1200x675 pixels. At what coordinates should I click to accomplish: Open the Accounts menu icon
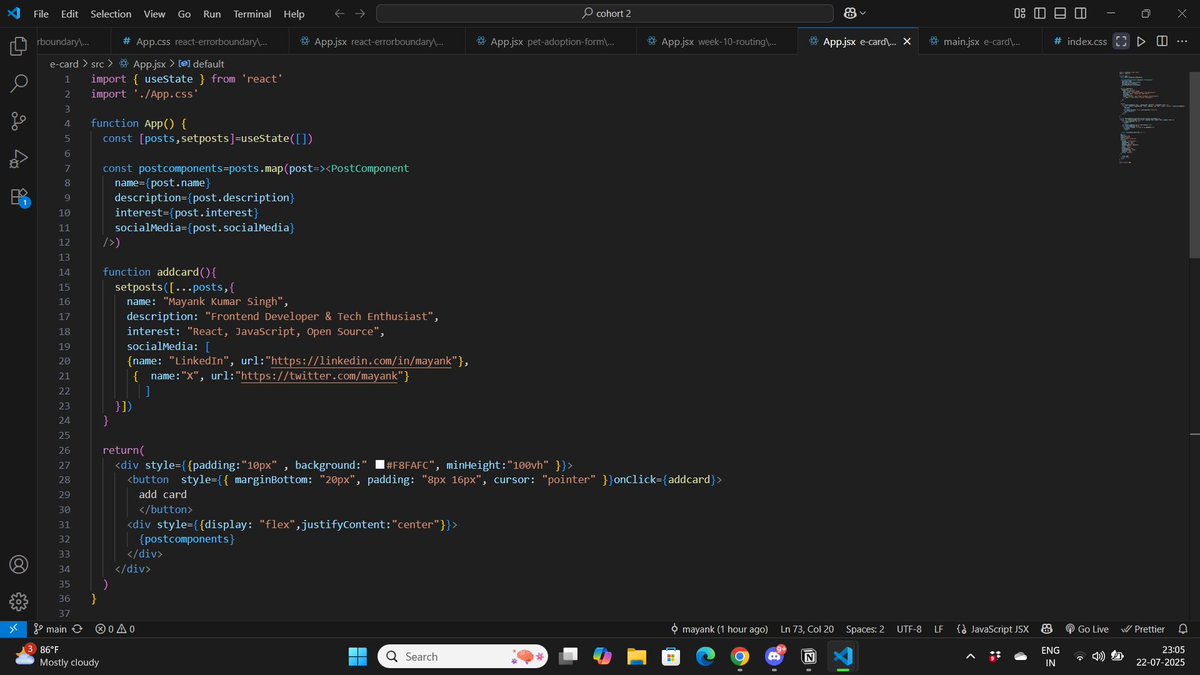click(x=18, y=564)
